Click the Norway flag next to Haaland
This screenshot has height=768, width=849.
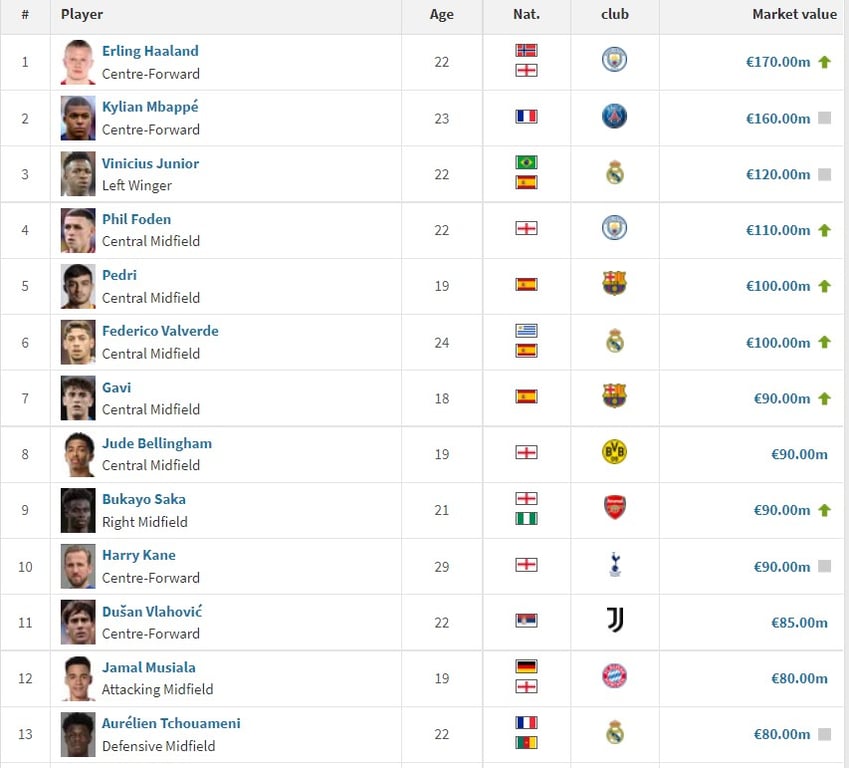[x=526, y=50]
